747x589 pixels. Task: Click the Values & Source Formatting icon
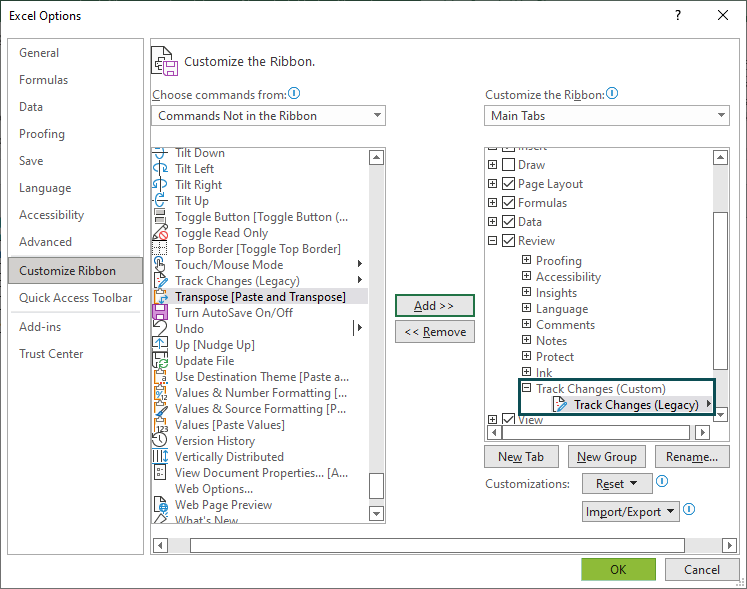(x=160, y=409)
